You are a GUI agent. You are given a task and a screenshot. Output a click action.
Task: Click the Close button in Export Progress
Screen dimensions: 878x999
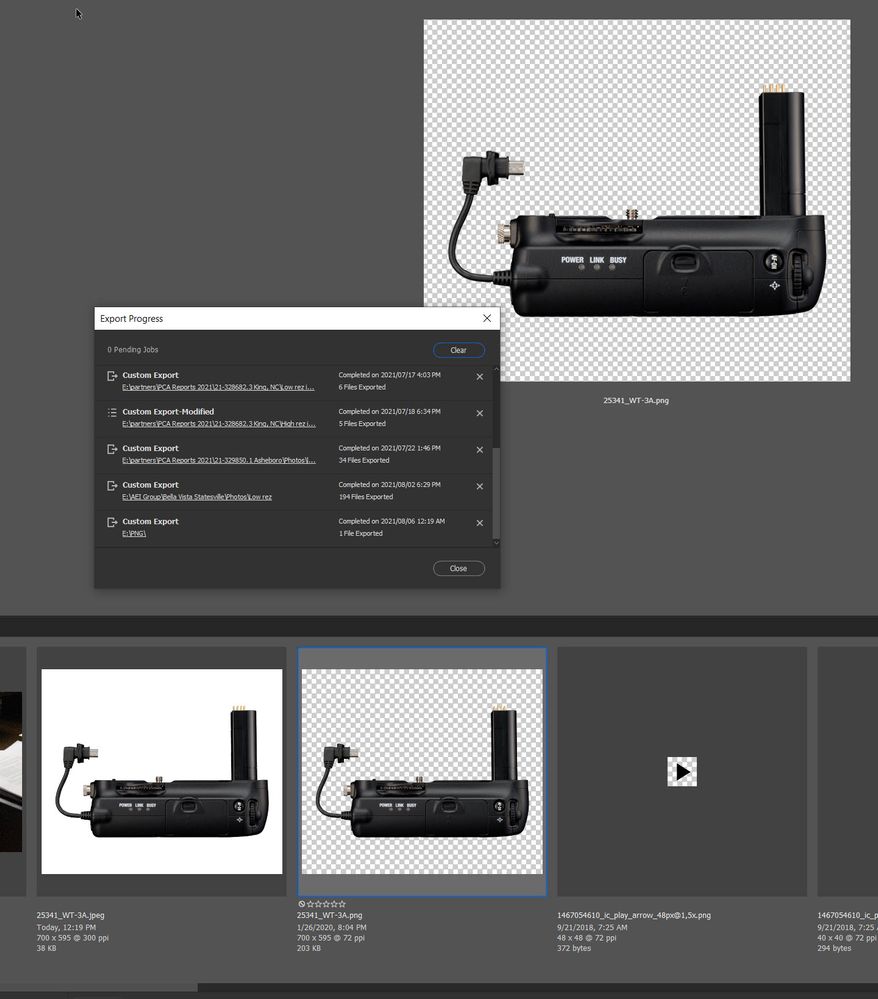[x=459, y=568]
